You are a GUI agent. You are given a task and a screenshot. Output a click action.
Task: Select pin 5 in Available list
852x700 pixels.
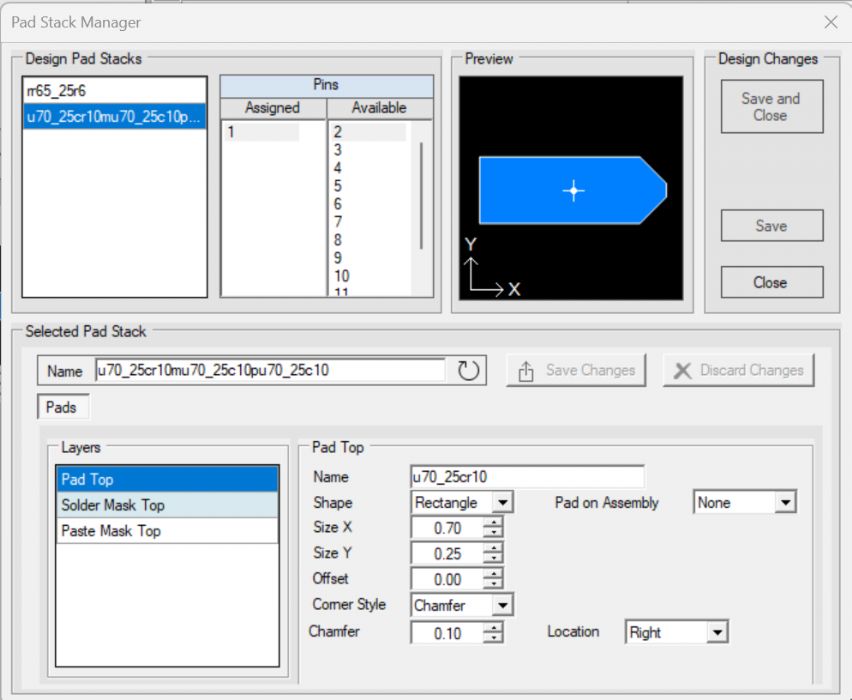[339, 186]
